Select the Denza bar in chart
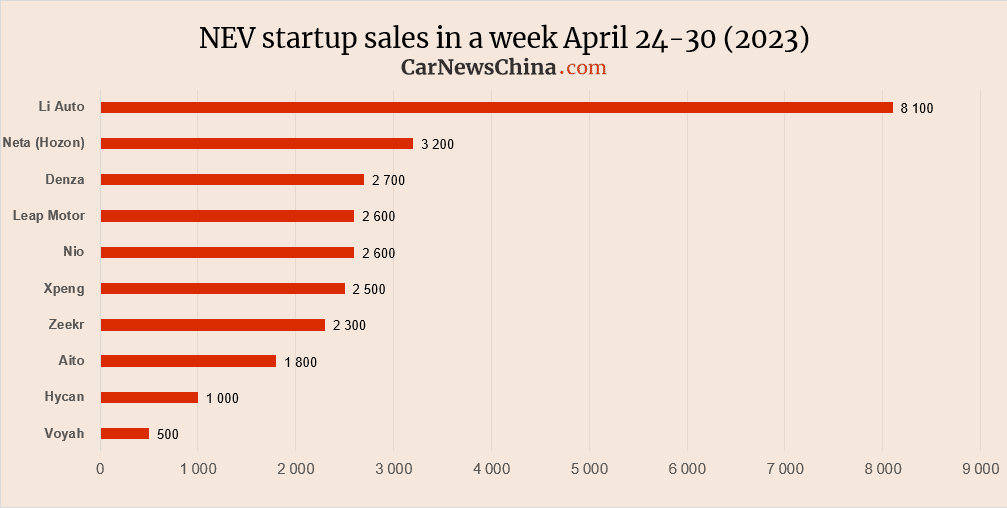 [232, 179]
